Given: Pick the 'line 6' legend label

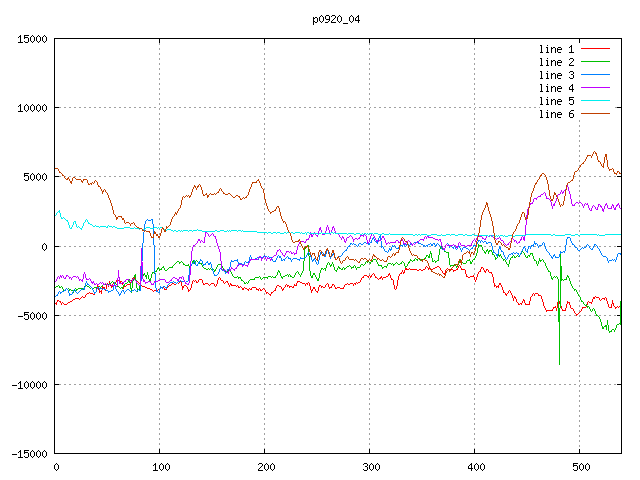Looking at the screenshot, I should coord(556,114).
